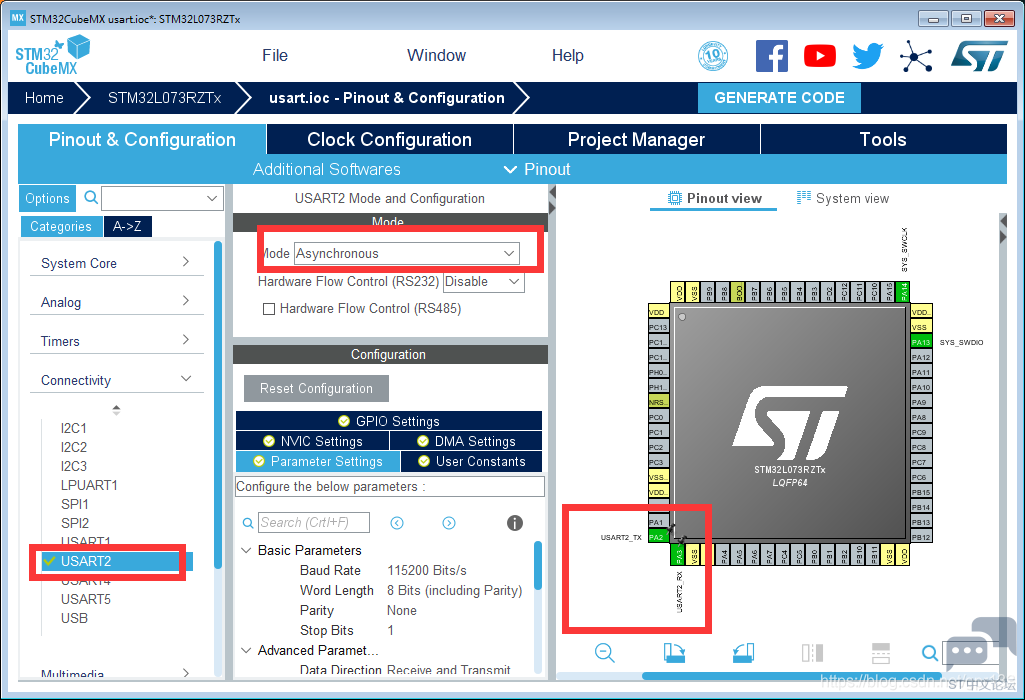1025x700 pixels.
Task: Rotate the chip view clockwise
Action: [x=674, y=652]
